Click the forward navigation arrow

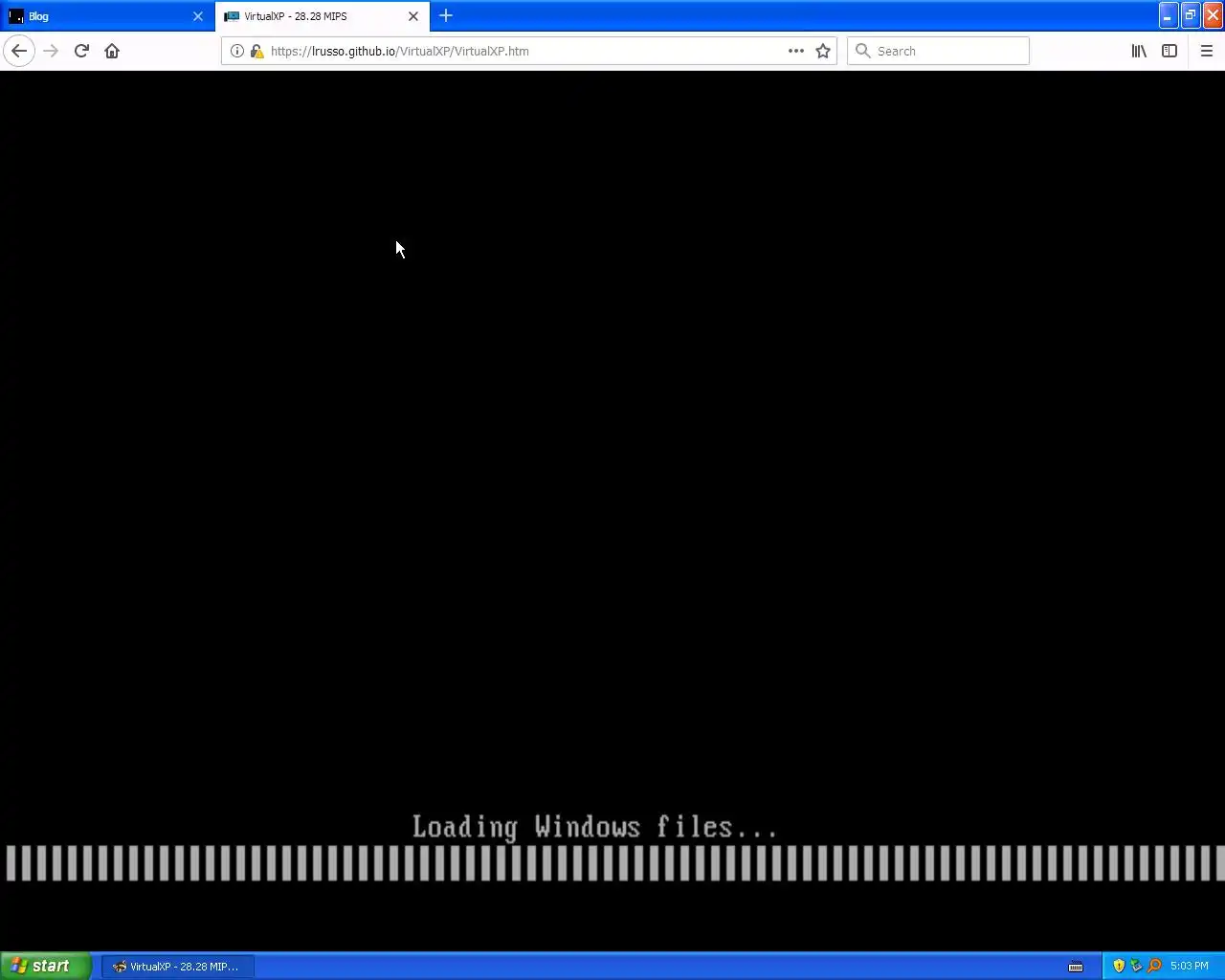tap(51, 51)
